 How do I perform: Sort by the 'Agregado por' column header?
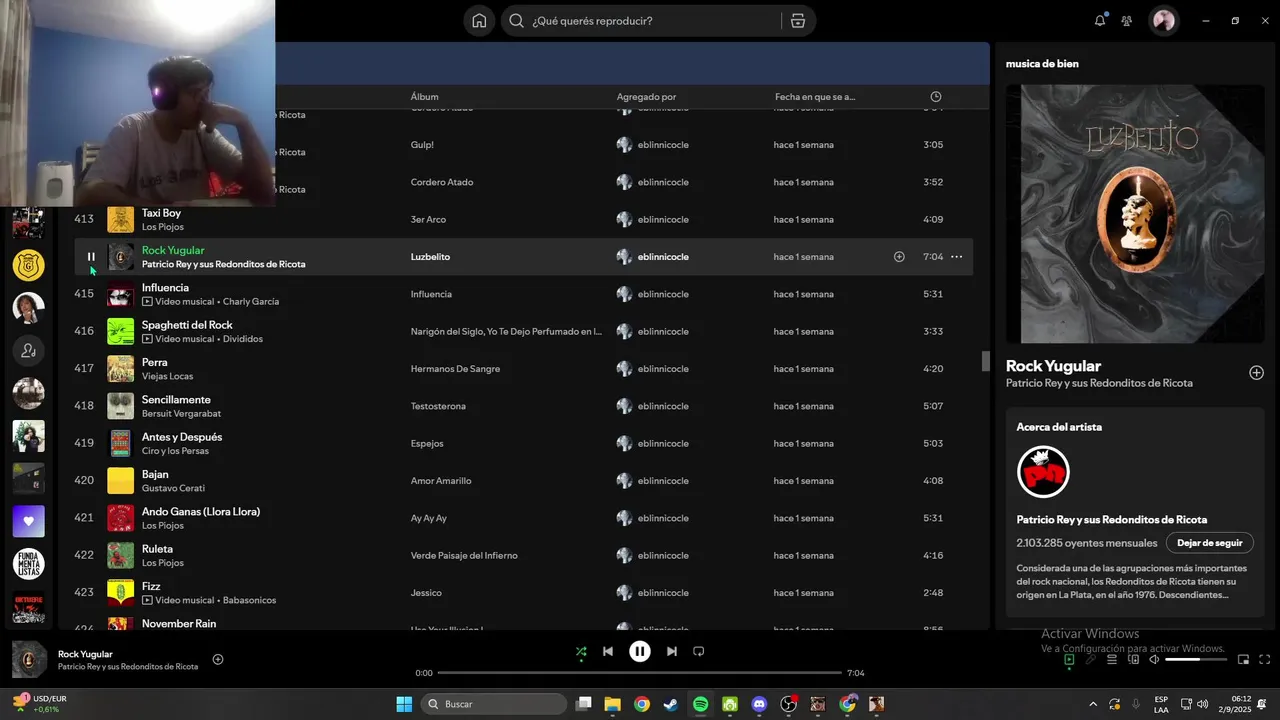[x=646, y=97]
